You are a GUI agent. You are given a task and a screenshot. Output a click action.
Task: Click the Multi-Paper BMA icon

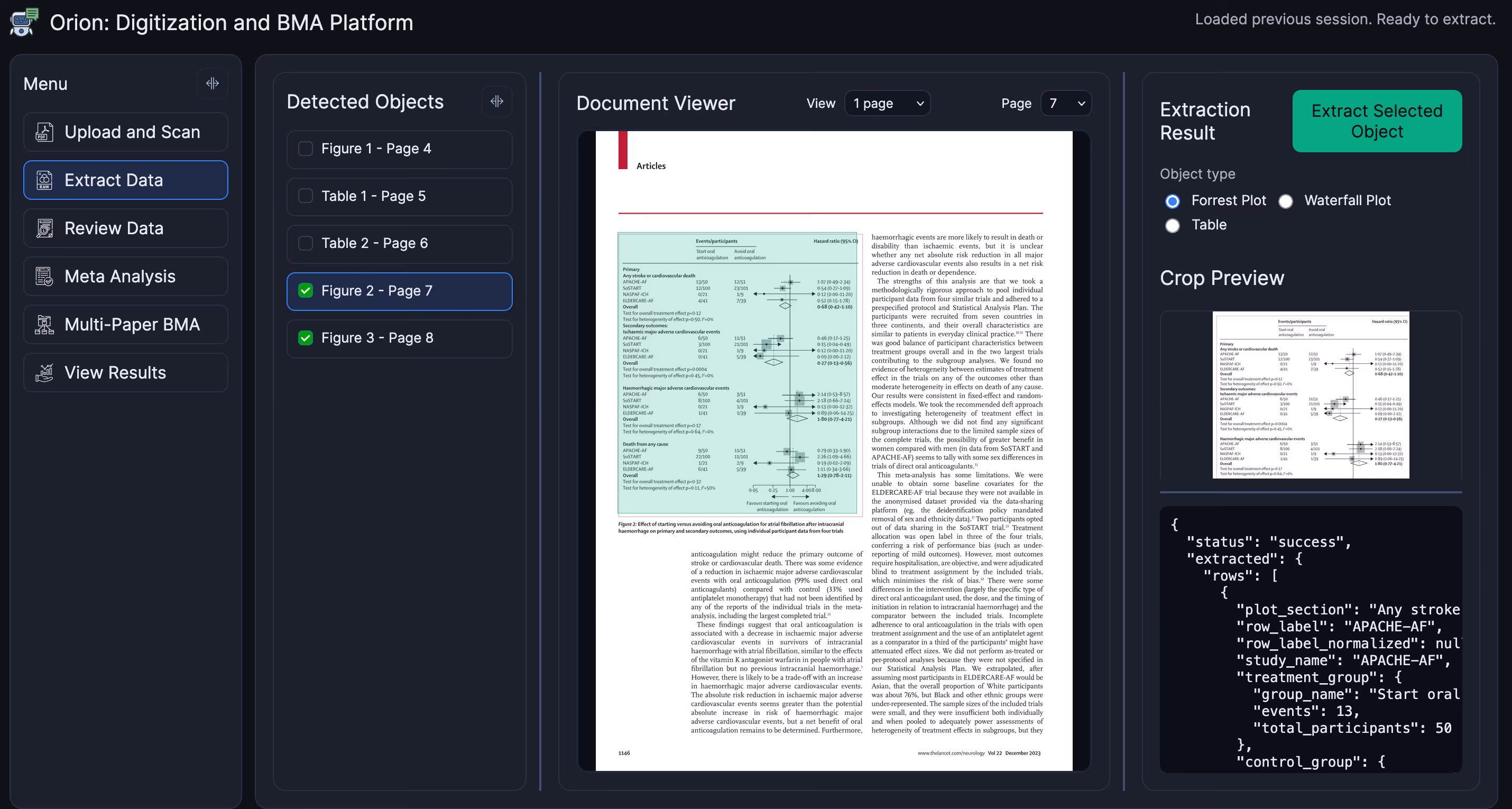click(44, 325)
